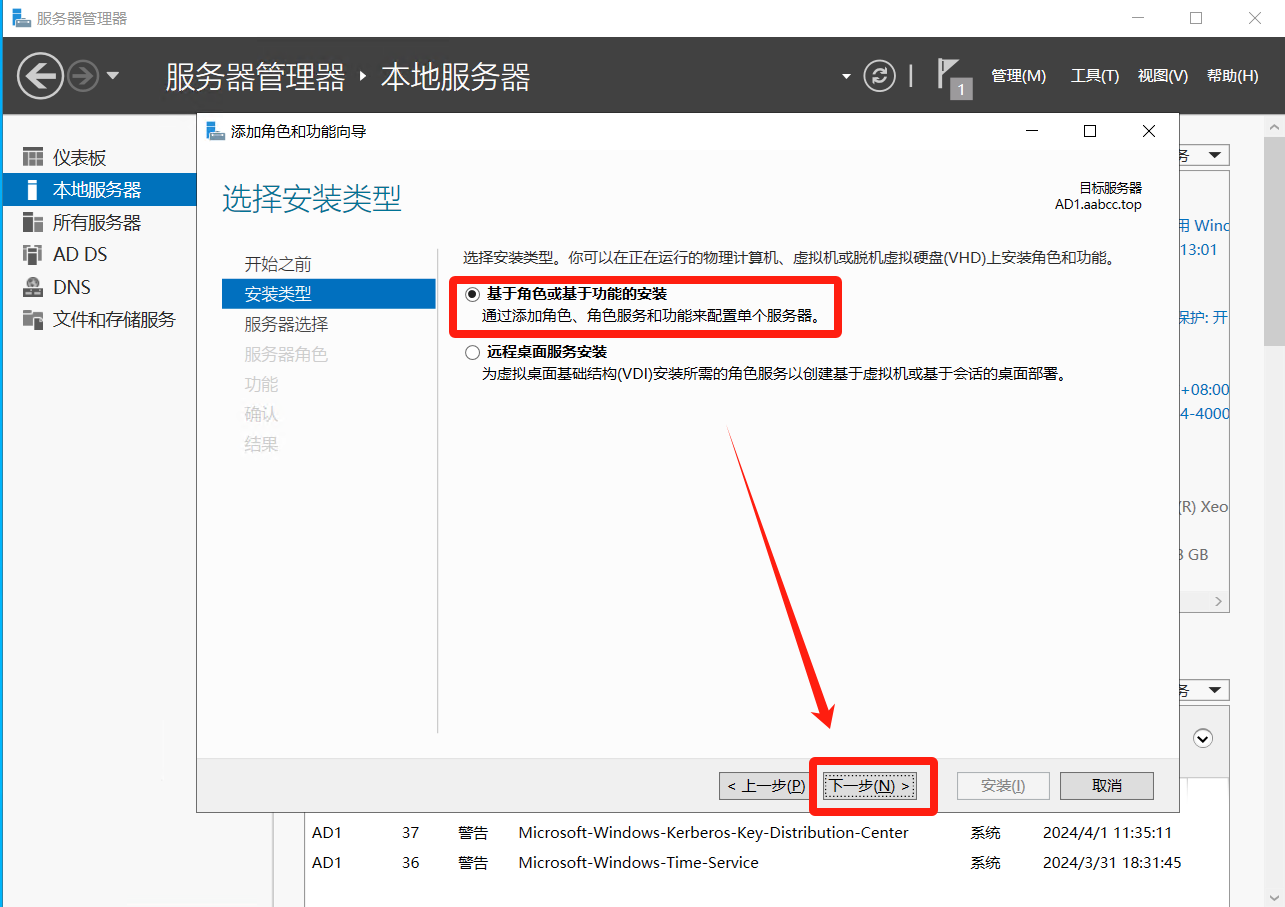This screenshot has height=907, width=1285.
Task: Click the back navigation arrow icon
Action: click(40, 76)
